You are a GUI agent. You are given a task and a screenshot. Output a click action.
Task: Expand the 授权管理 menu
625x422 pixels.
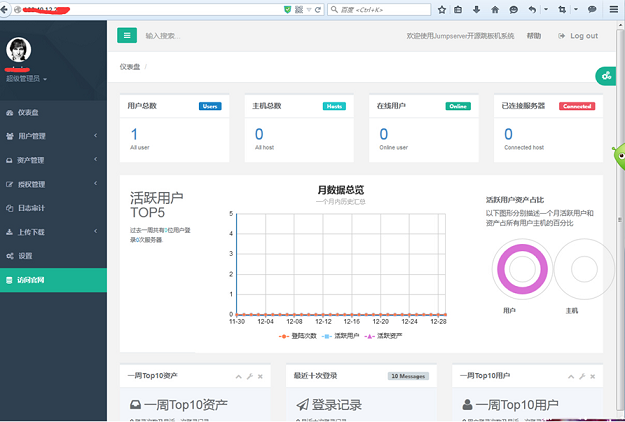pyautogui.click(x=53, y=184)
